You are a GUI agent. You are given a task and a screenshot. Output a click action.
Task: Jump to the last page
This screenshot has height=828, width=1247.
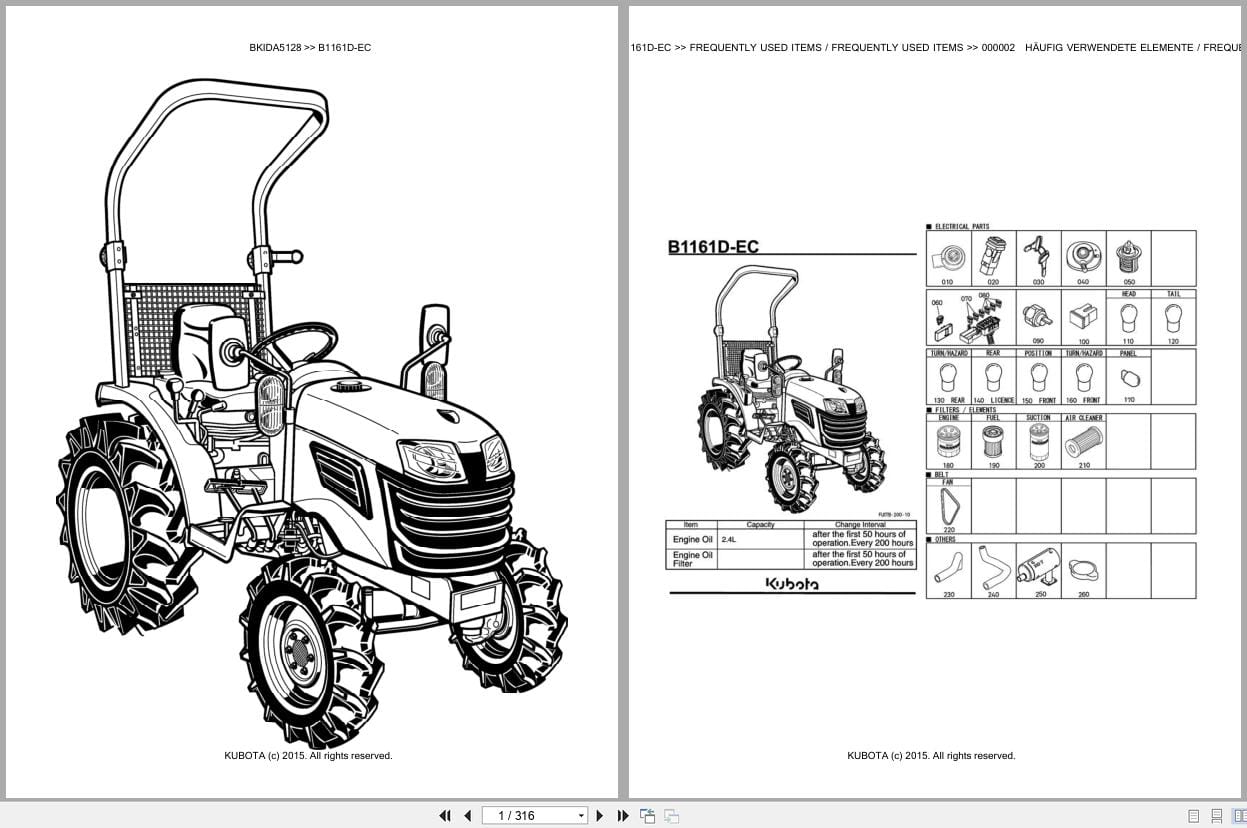coord(623,816)
